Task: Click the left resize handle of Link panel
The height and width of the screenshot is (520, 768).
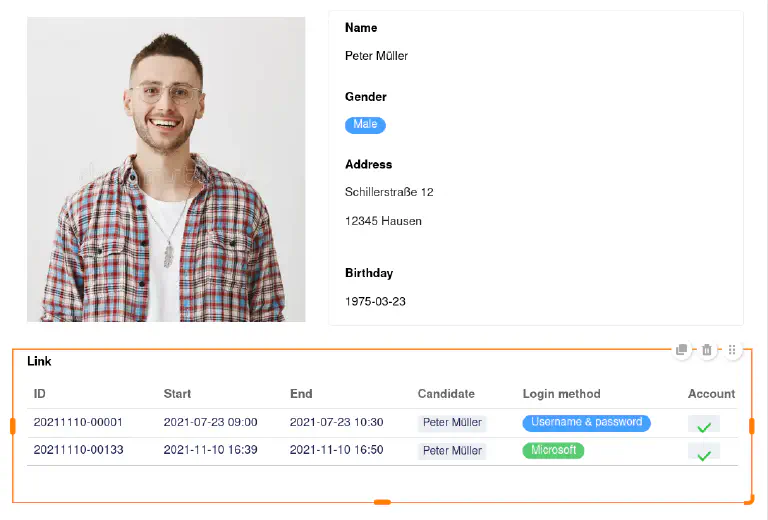Action: [x=13, y=426]
